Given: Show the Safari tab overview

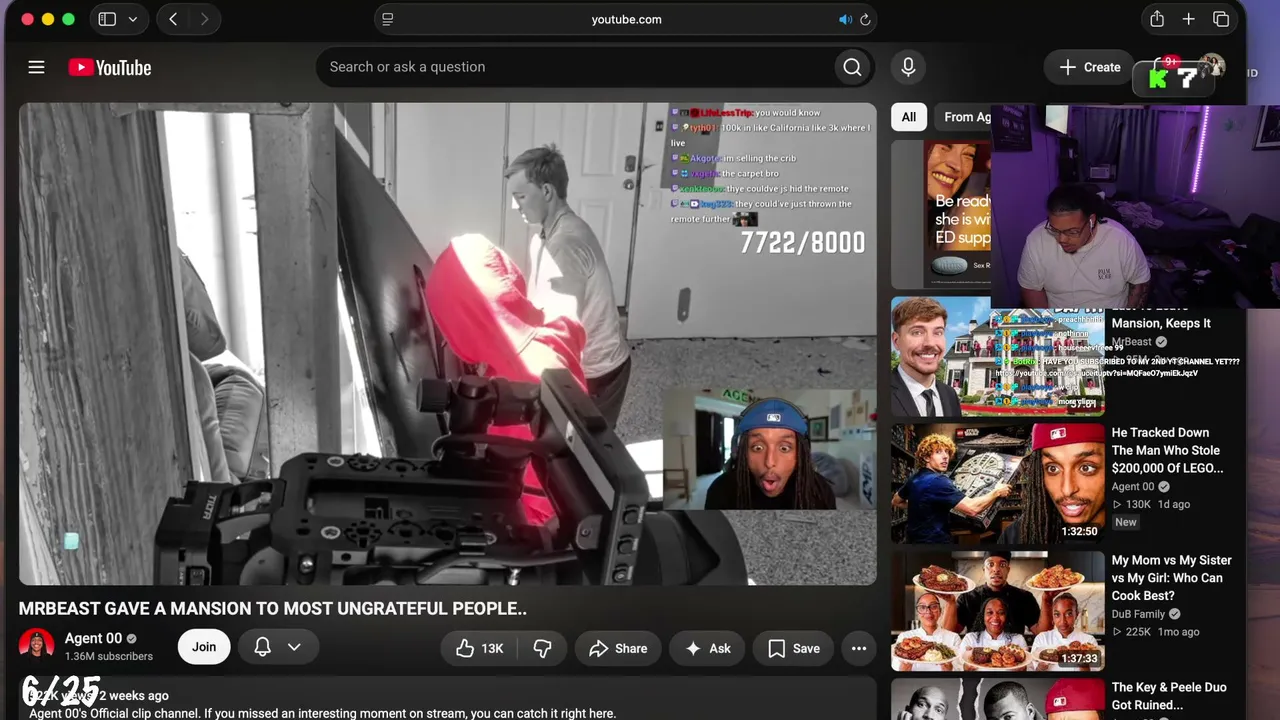Looking at the screenshot, I should pyautogui.click(x=1221, y=19).
